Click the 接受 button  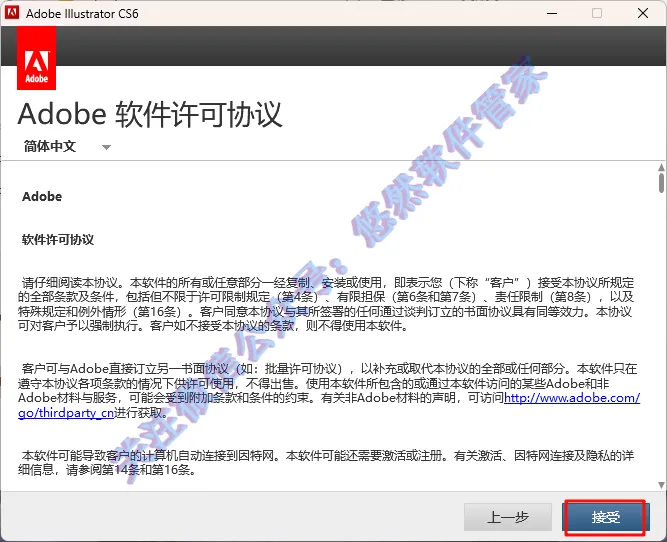tap(605, 517)
